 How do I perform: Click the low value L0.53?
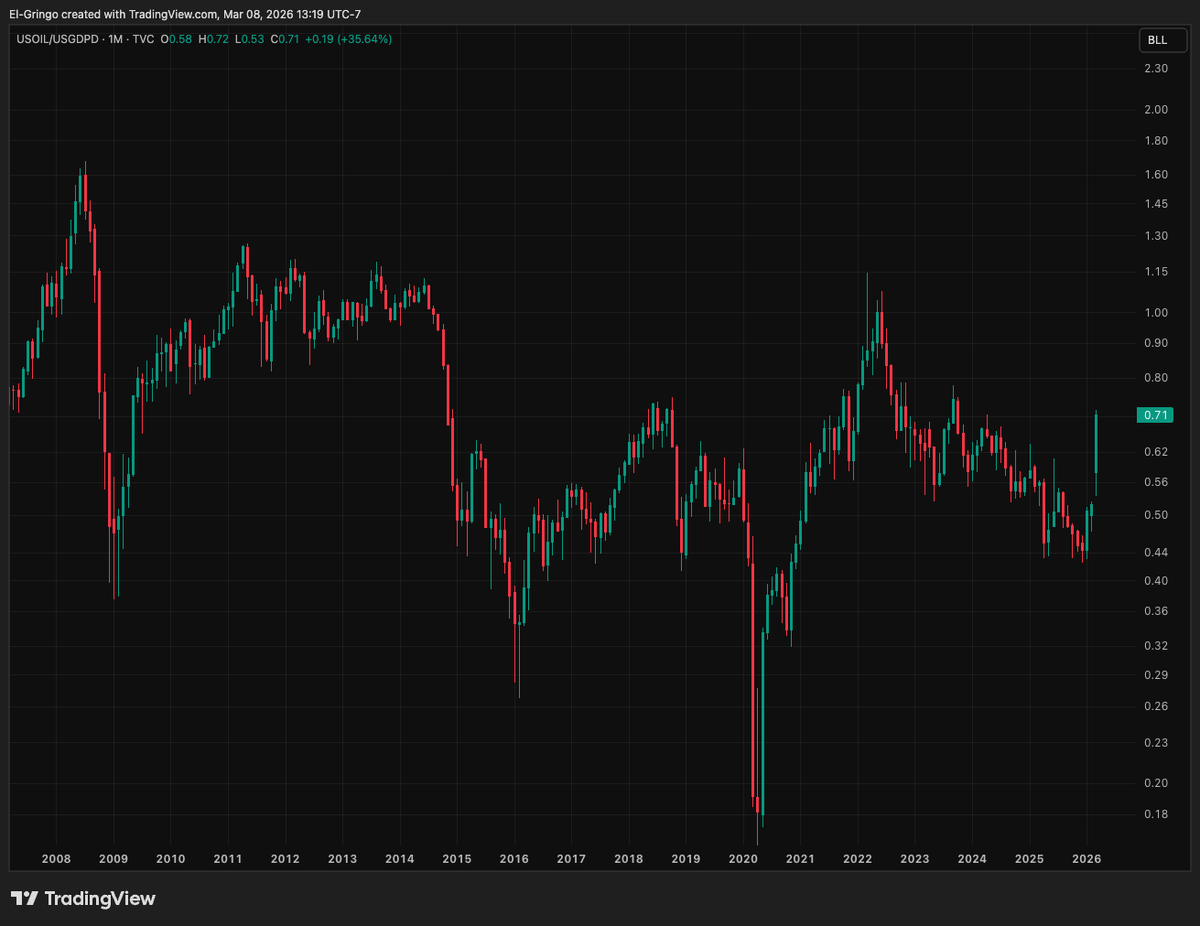tap(249, 39)
